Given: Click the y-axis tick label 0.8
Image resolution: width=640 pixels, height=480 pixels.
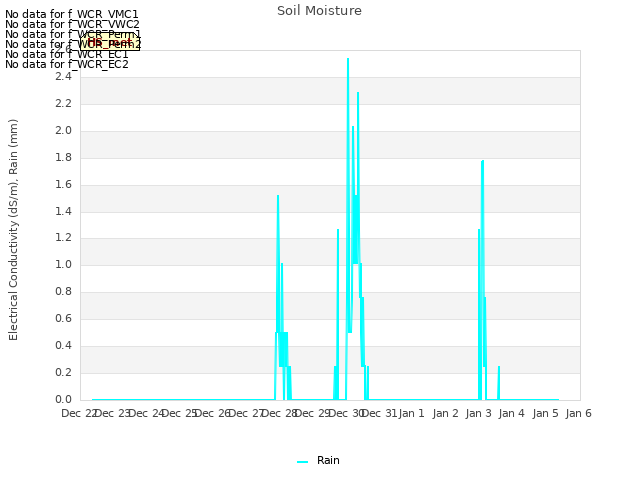Looking at the screenshot, I should pyautogui.click(x=63, y=291).
